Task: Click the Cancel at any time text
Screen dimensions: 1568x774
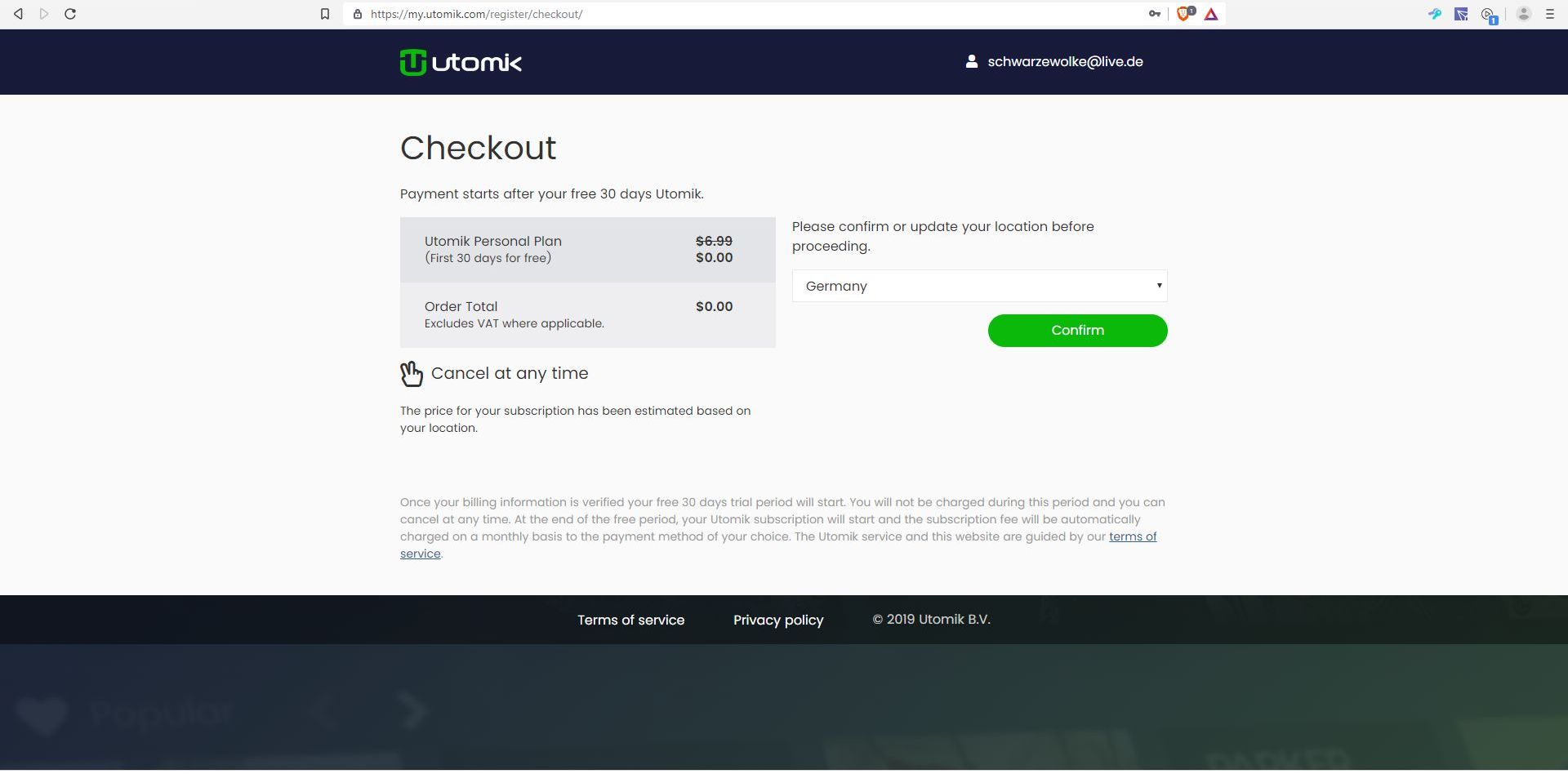Action: 510,373
